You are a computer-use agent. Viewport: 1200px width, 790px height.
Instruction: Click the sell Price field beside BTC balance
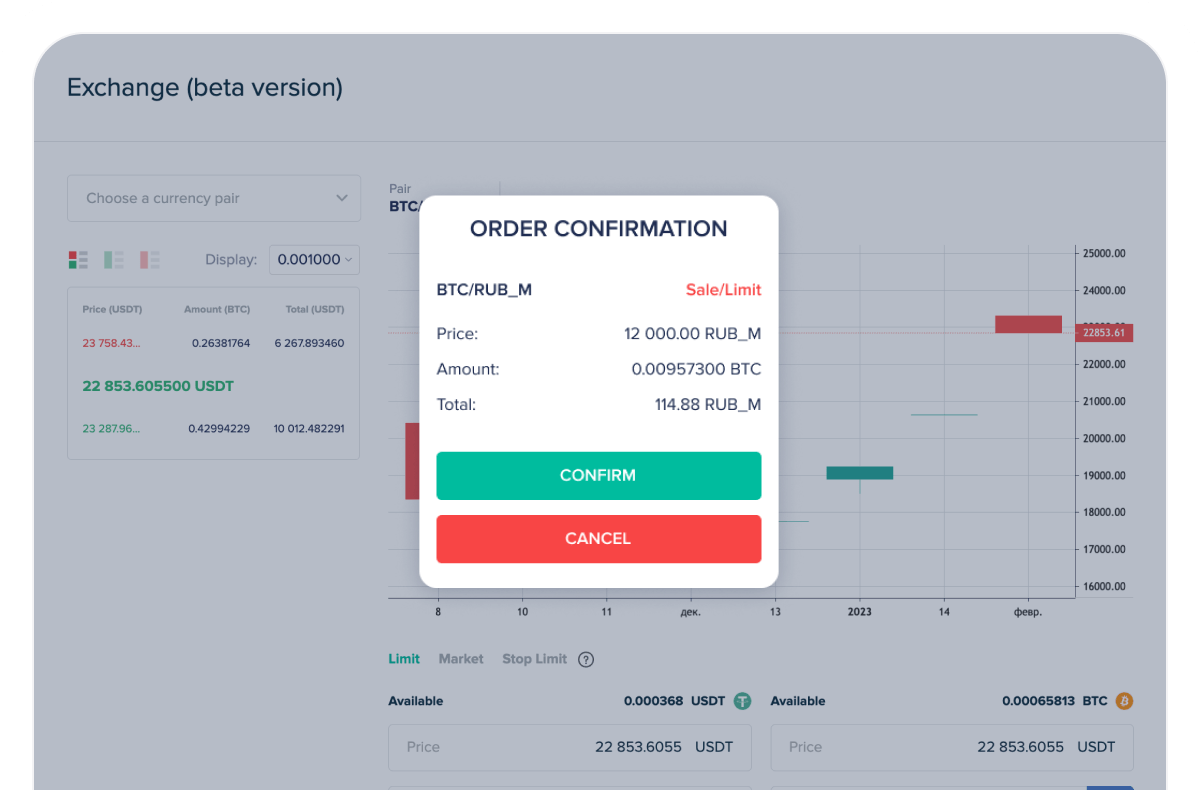951,747
